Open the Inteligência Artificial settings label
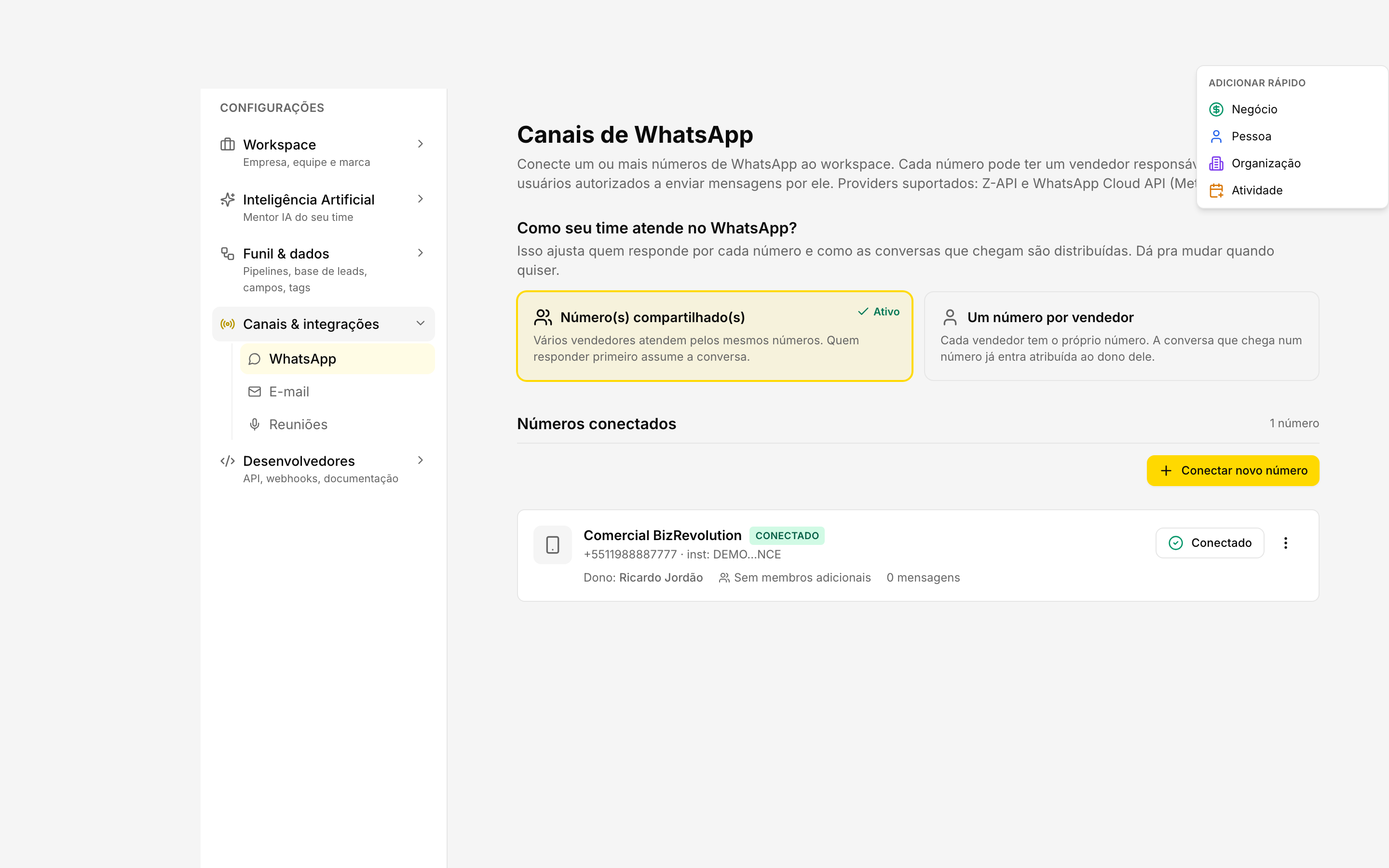Image resolution: width=1389 pixels, height=868 pixels. click(308, 200)
